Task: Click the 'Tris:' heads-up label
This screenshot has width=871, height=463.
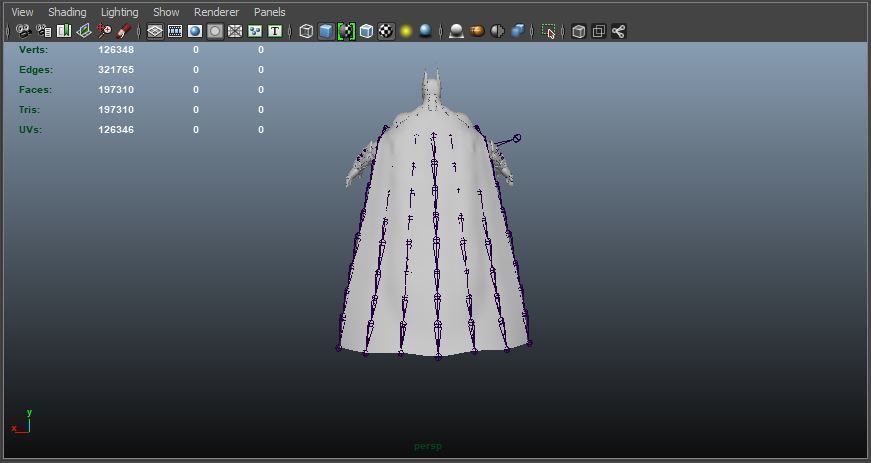Action: pyautogui.click(x=29, y=109)
